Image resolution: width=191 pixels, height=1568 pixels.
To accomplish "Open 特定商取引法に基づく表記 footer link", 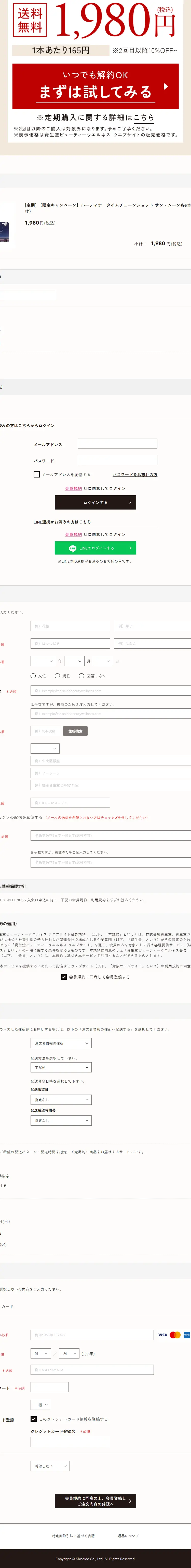I will pos(73,1536).
